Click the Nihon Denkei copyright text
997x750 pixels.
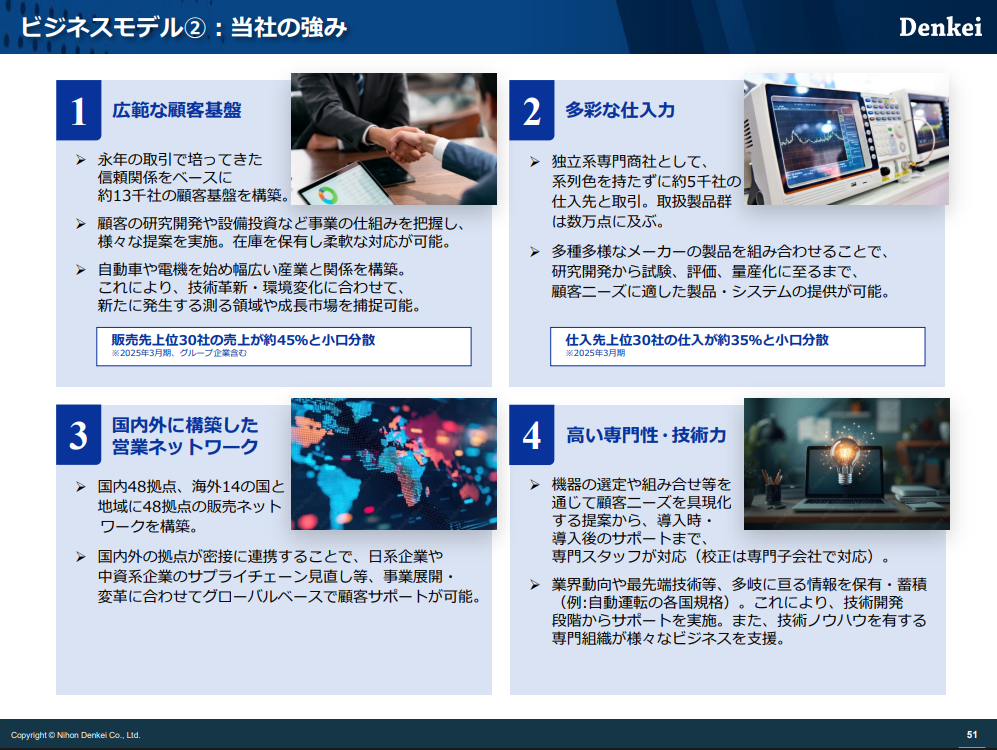[x=76, y=735]
